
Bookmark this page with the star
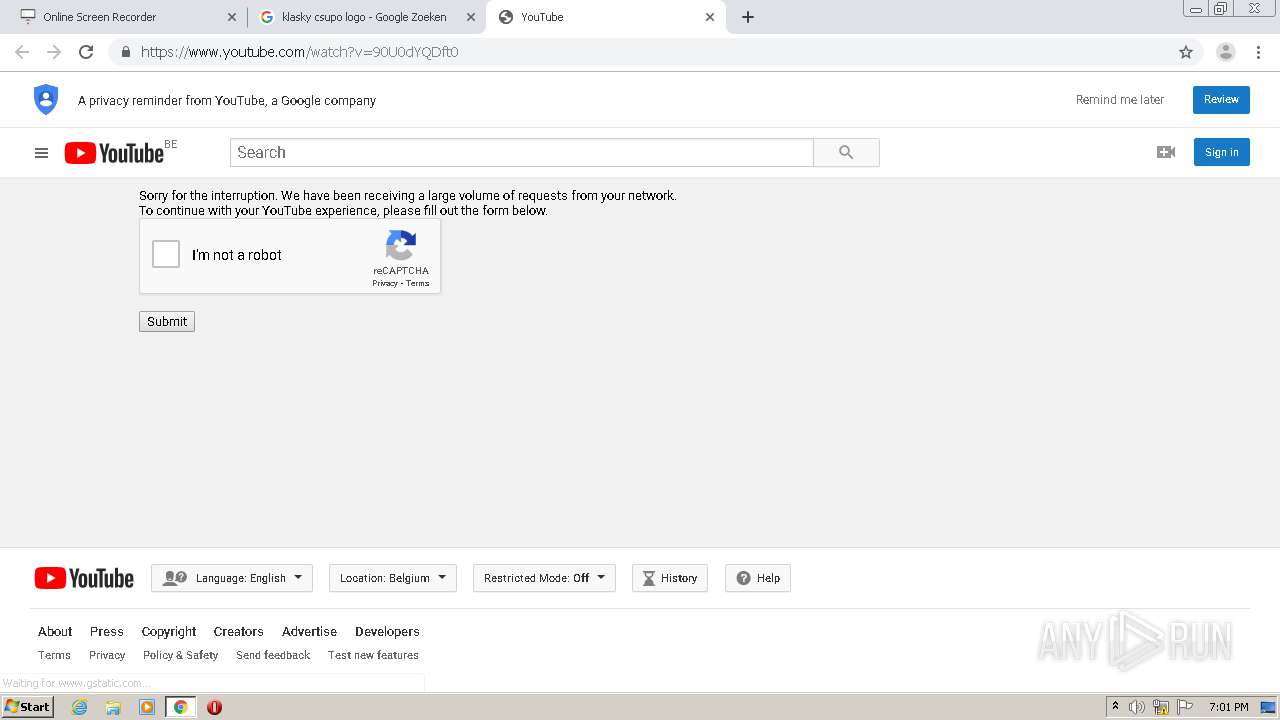coord(1186,52)
